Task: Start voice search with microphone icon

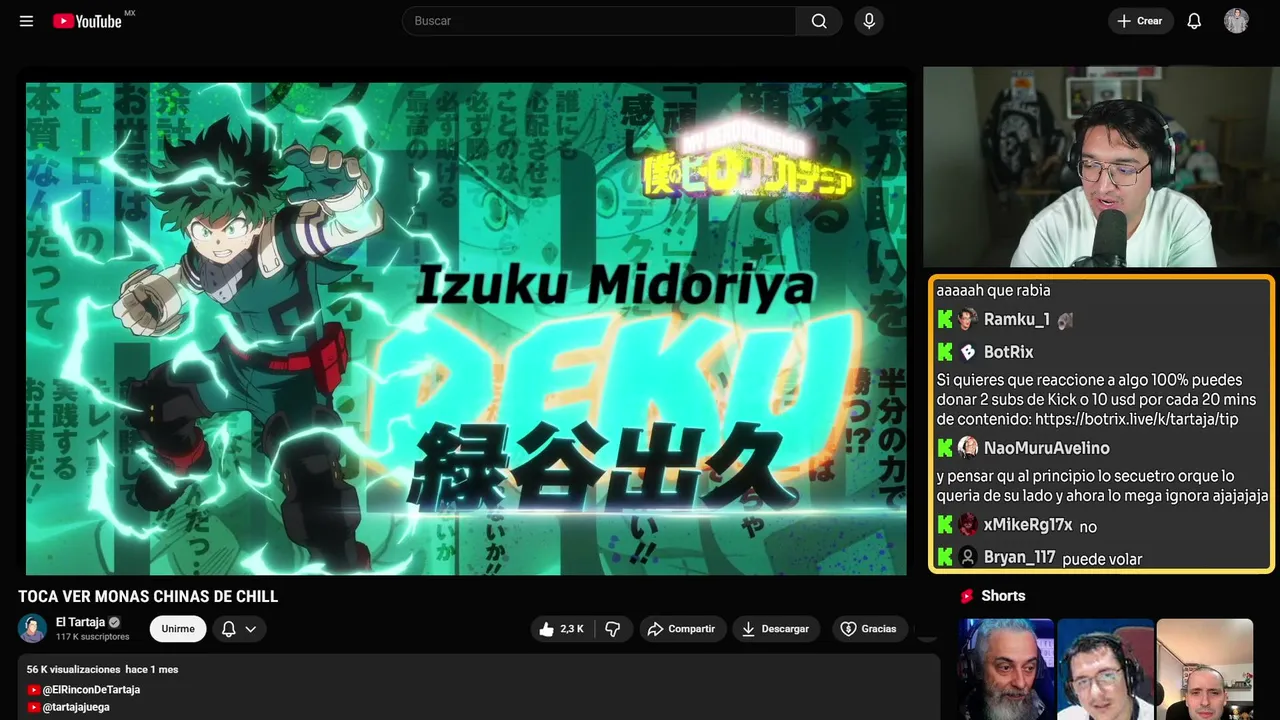Action: tap(869, 21)
